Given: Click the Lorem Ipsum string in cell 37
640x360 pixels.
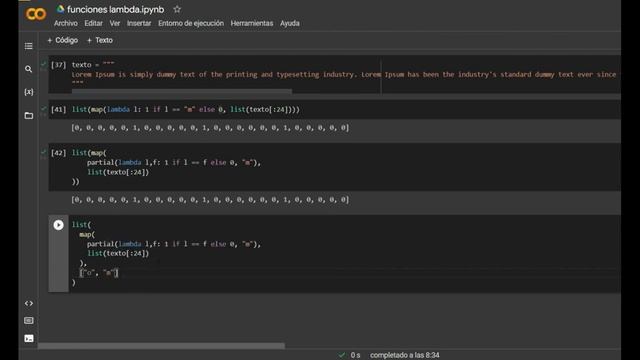Looking at the screenshot, I should point(345,74).
